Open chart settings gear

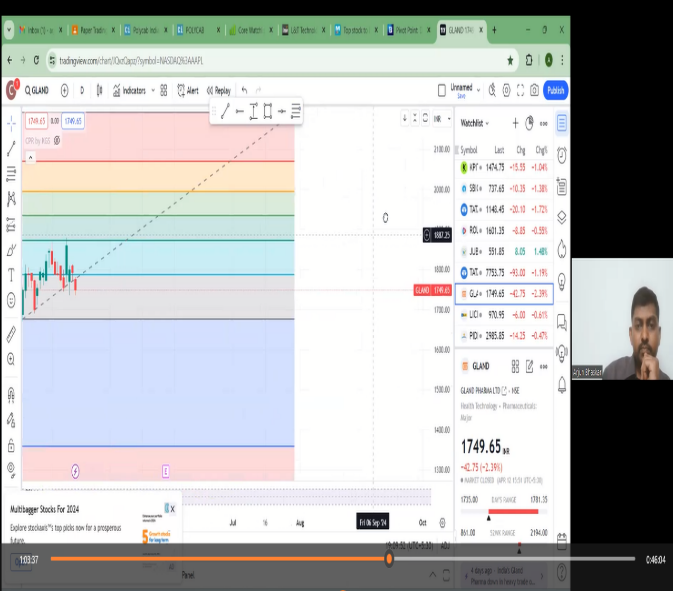(x=506, y=91)
